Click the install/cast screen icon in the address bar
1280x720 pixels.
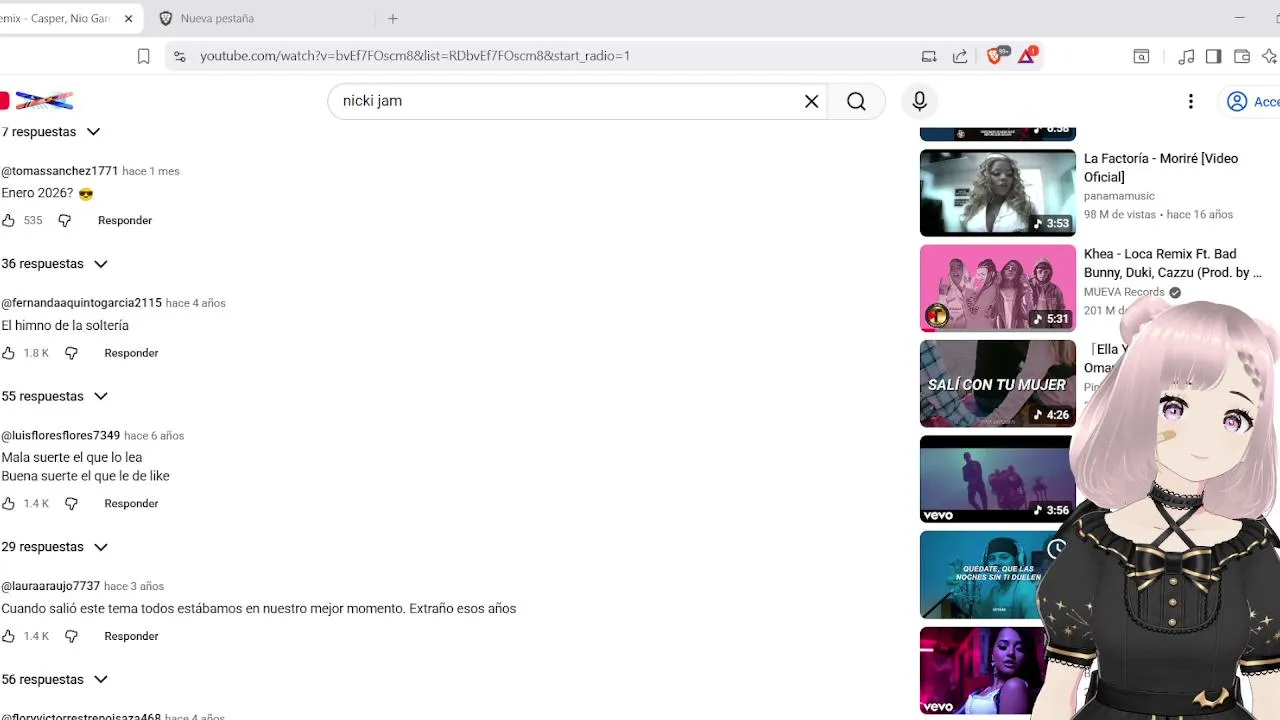point(929,56)
